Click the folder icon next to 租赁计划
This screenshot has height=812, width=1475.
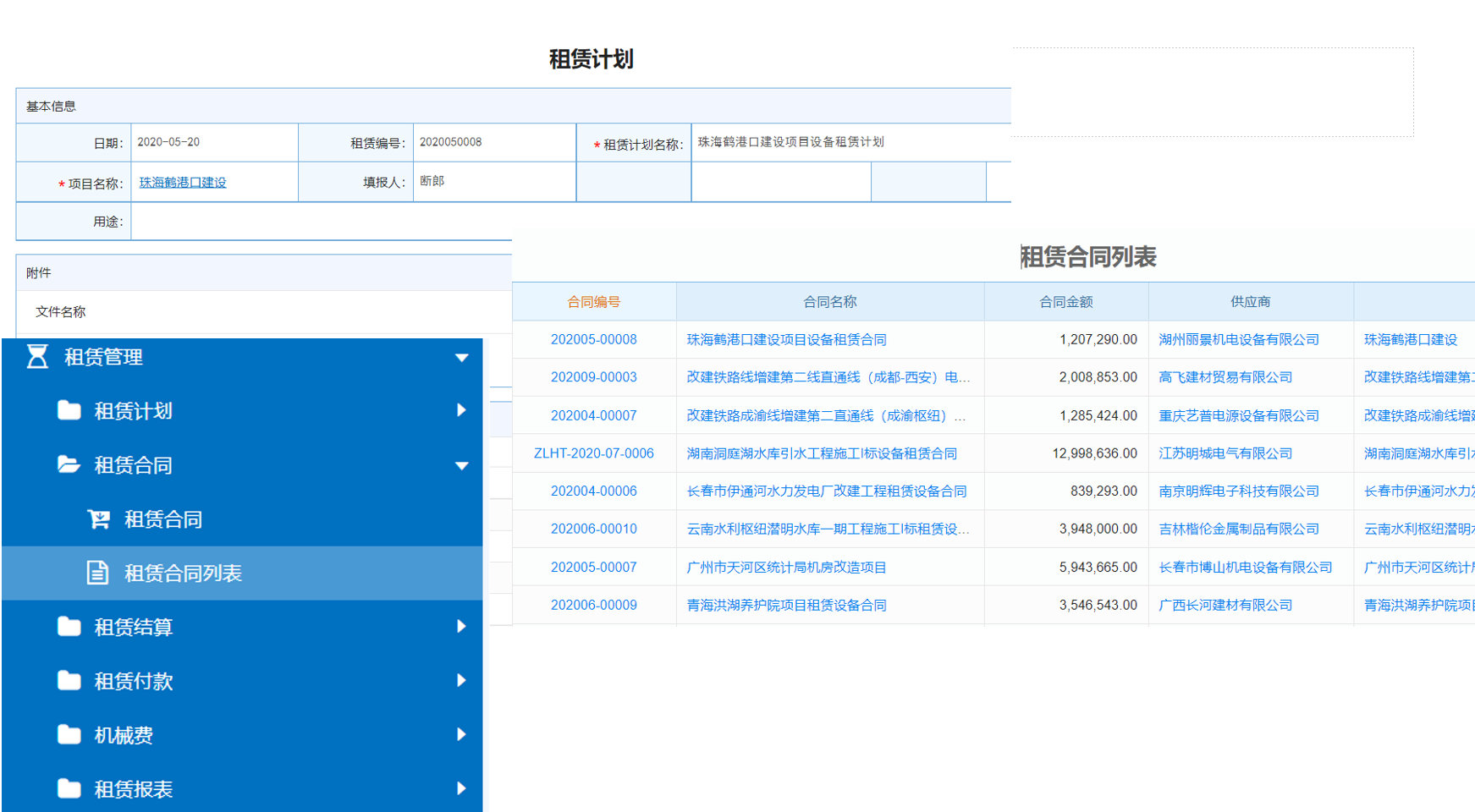point(69,411)
